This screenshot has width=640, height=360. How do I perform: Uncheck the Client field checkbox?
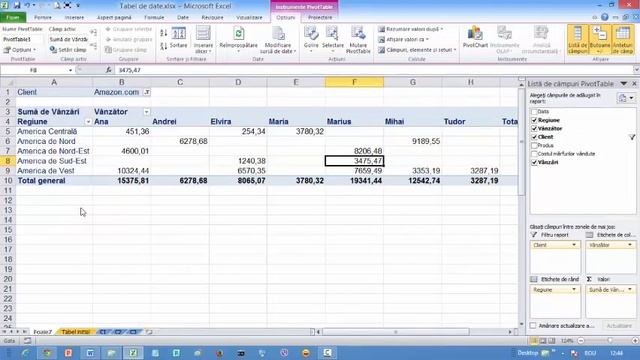click(534, 137)
